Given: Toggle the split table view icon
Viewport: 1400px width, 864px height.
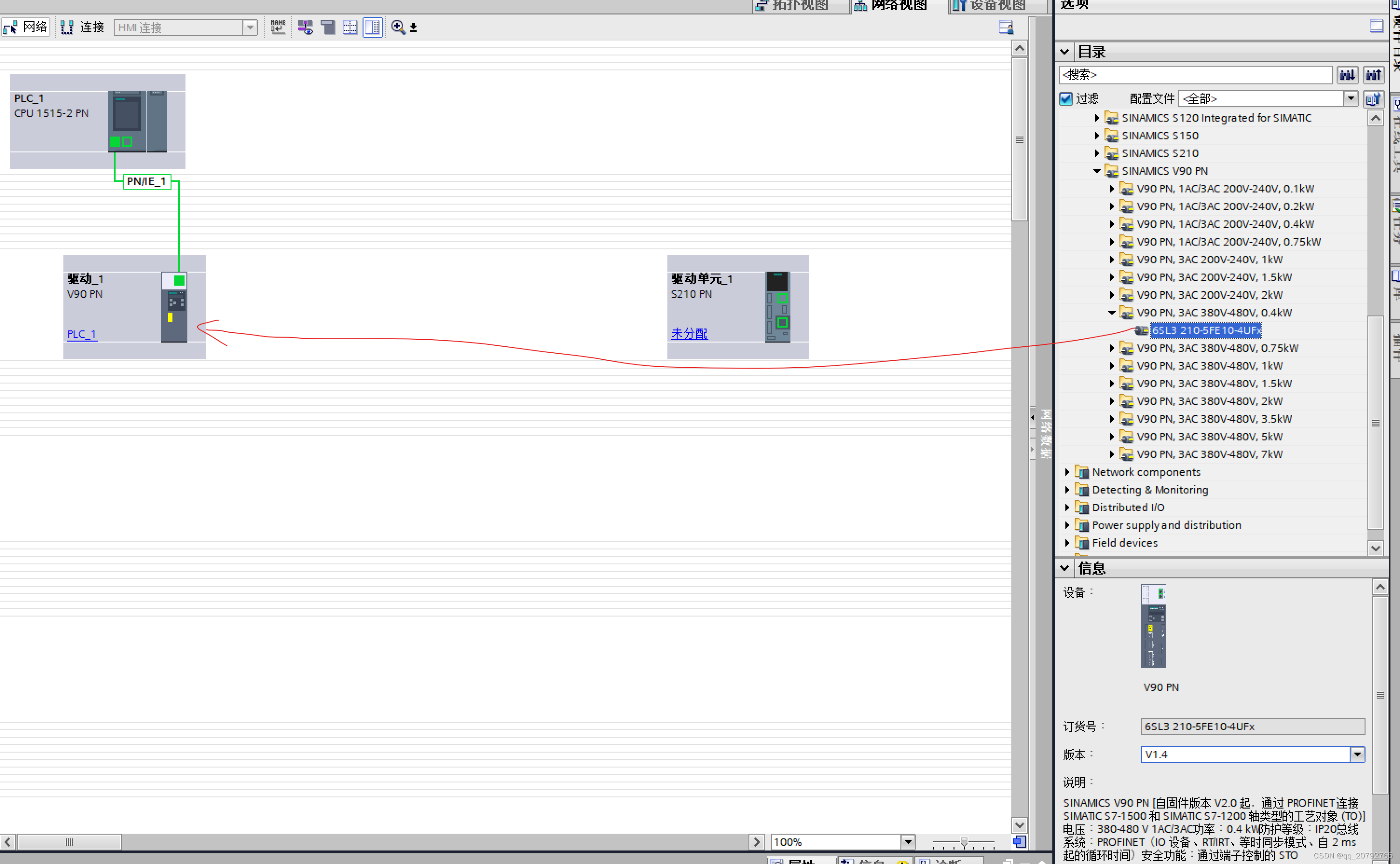Looking at the screenshot, I should coord(372,27).
